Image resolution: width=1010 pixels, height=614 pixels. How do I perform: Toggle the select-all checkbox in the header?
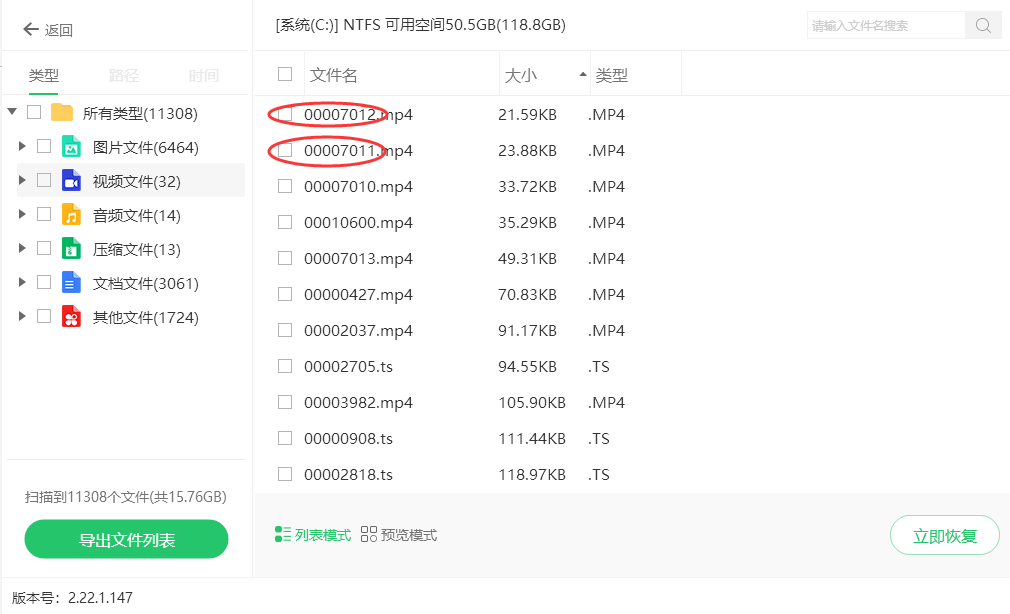point(285,74)
